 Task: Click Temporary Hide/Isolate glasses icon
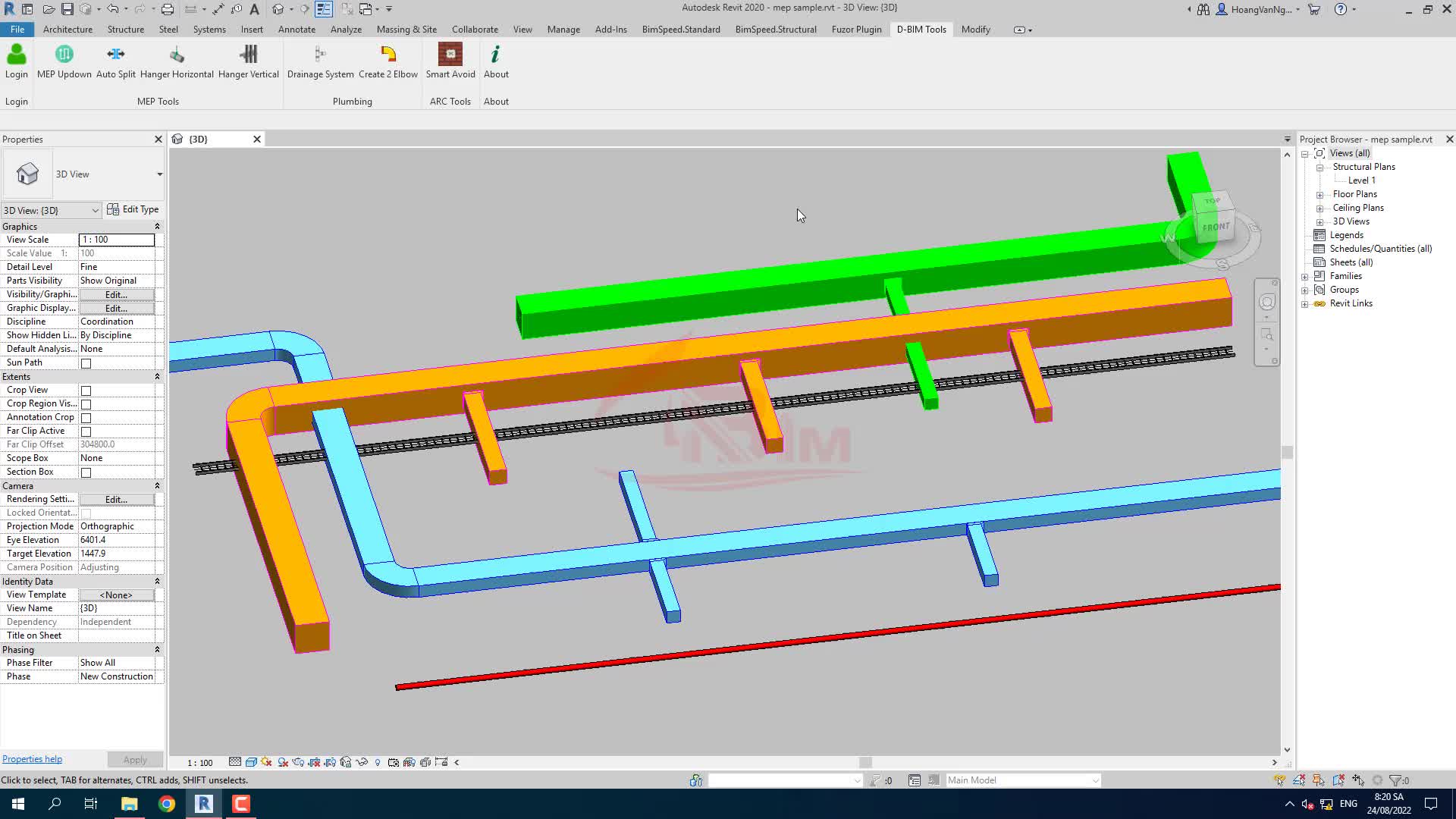pos(362,762)
